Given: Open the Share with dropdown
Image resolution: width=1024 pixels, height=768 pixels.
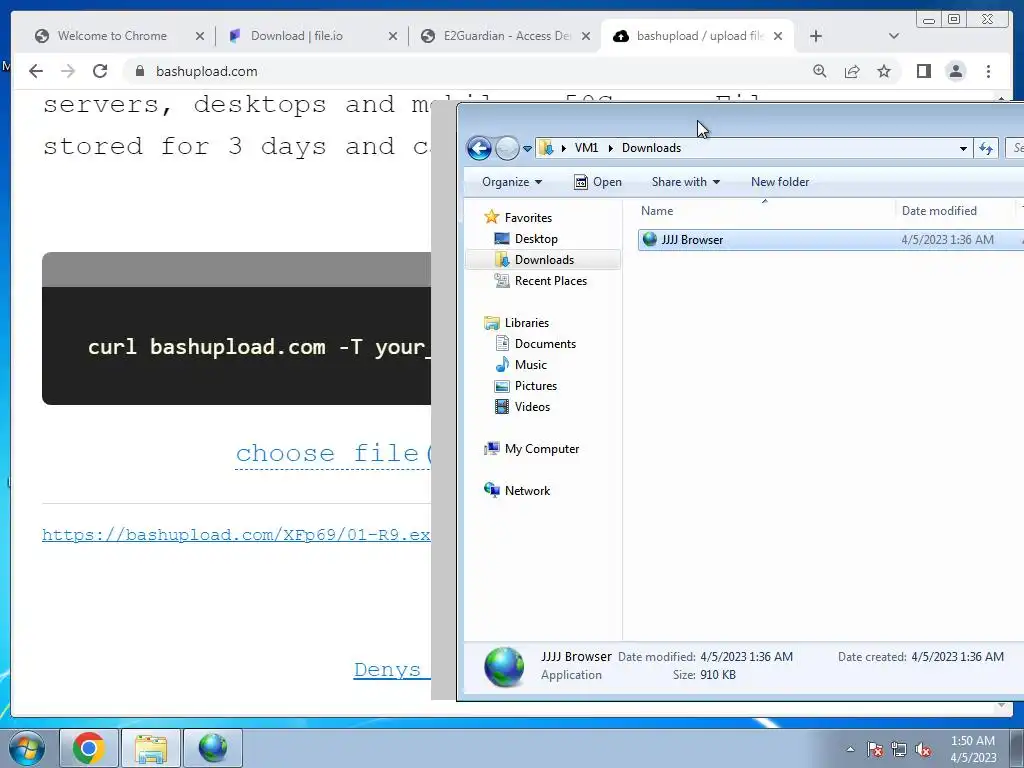Looking at the screenshot, I should (686, 182).
